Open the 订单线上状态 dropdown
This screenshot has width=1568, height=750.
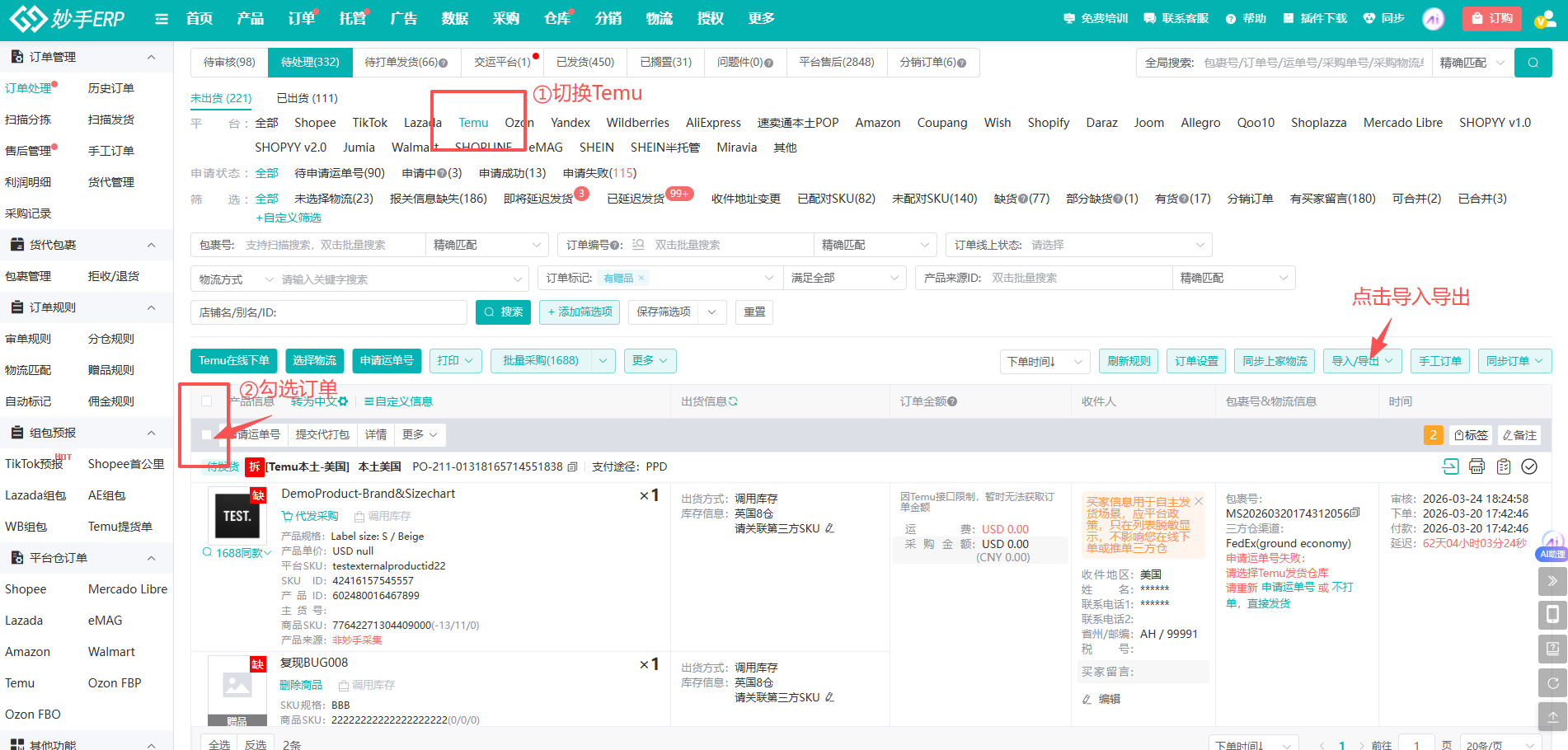(x=1079, y=245)
